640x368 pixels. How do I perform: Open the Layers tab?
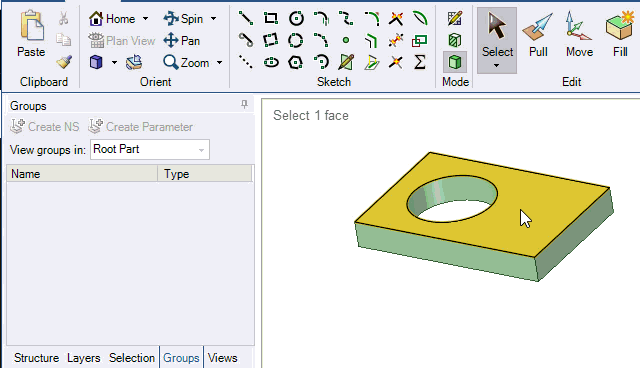pyautogui.click(x=84, y=358)
